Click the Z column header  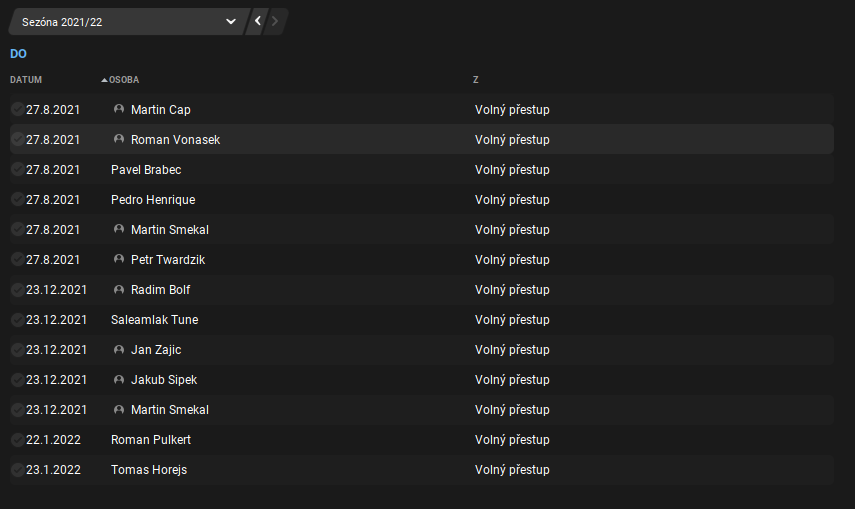pos(476,79)
